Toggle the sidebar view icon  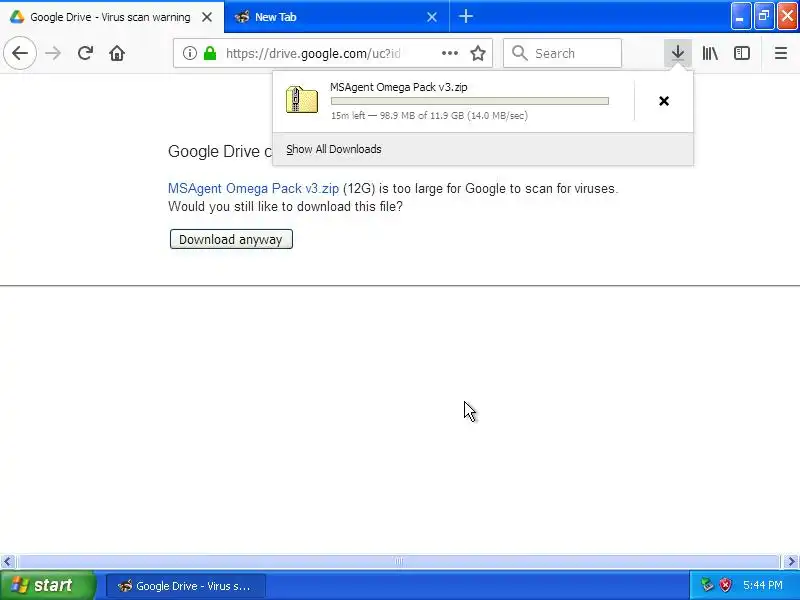point(741,53)
